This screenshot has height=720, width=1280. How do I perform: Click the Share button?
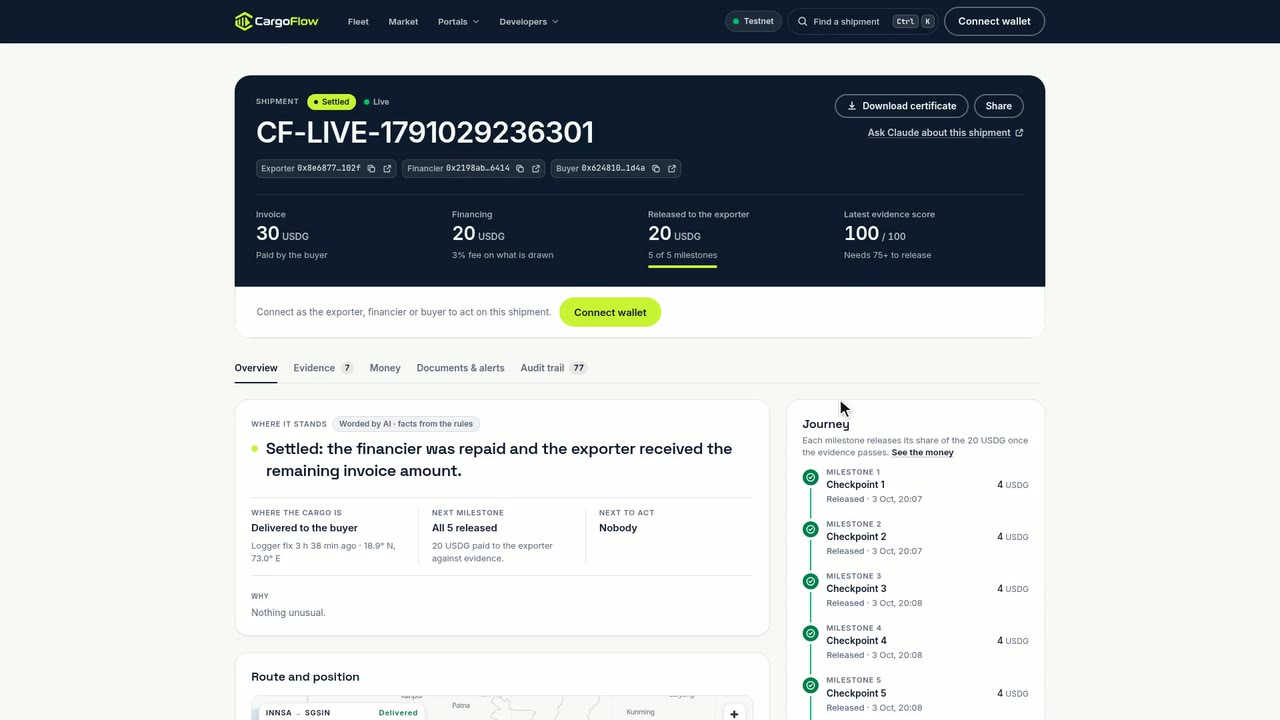pos(998,106)
